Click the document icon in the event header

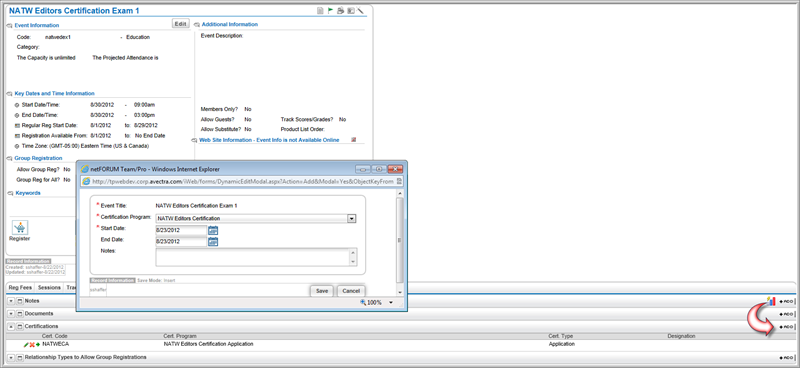pyautogui.click(x=320, y=11)
